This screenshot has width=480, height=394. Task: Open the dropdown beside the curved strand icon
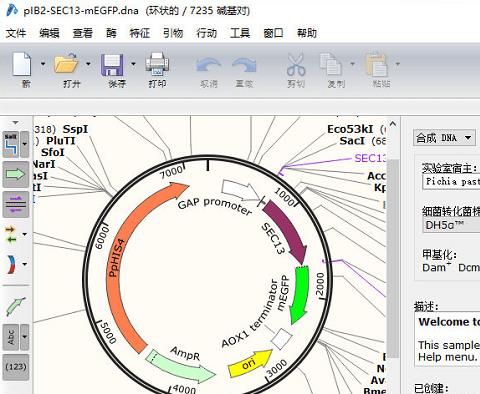(25, 264)
